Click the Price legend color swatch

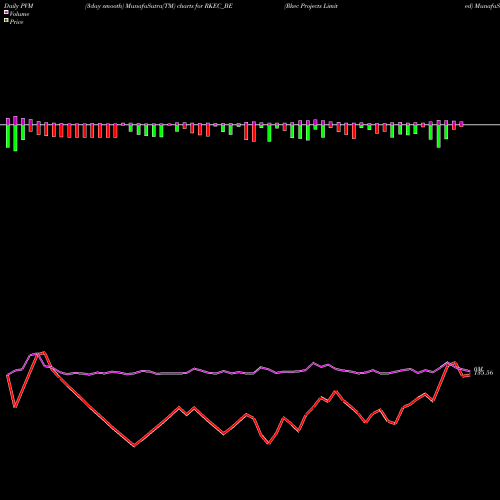click(x=6, y=21)
